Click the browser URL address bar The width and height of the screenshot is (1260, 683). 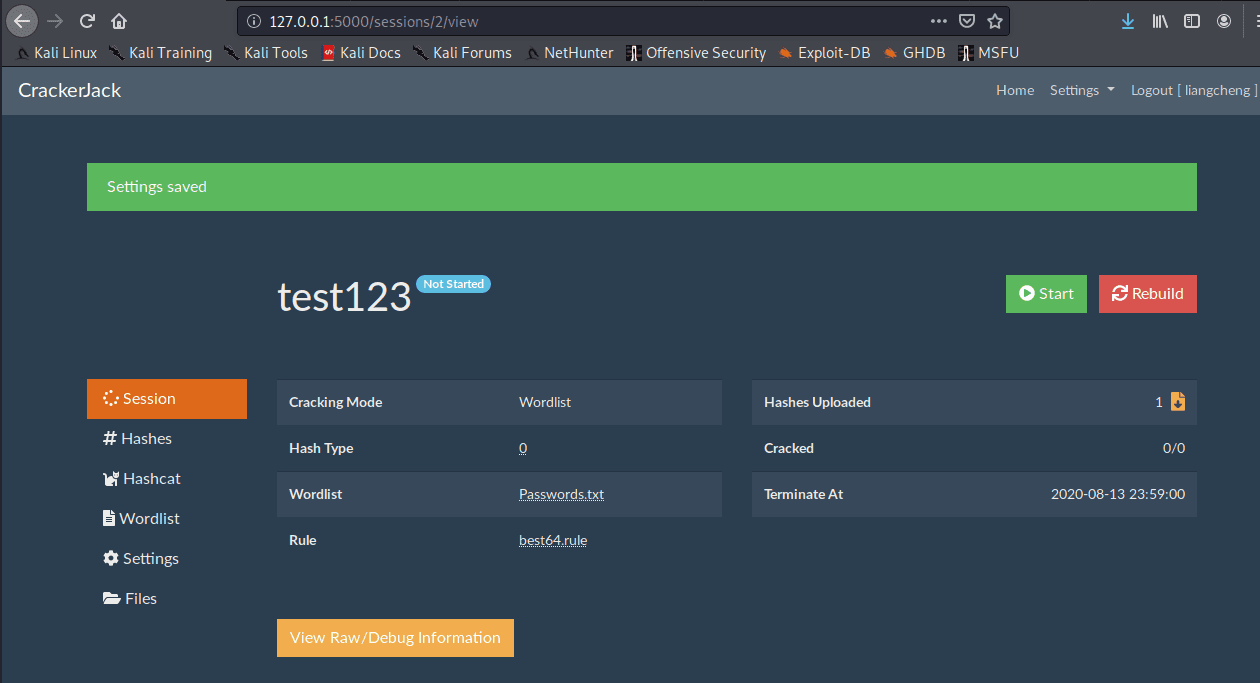point(590,21)
